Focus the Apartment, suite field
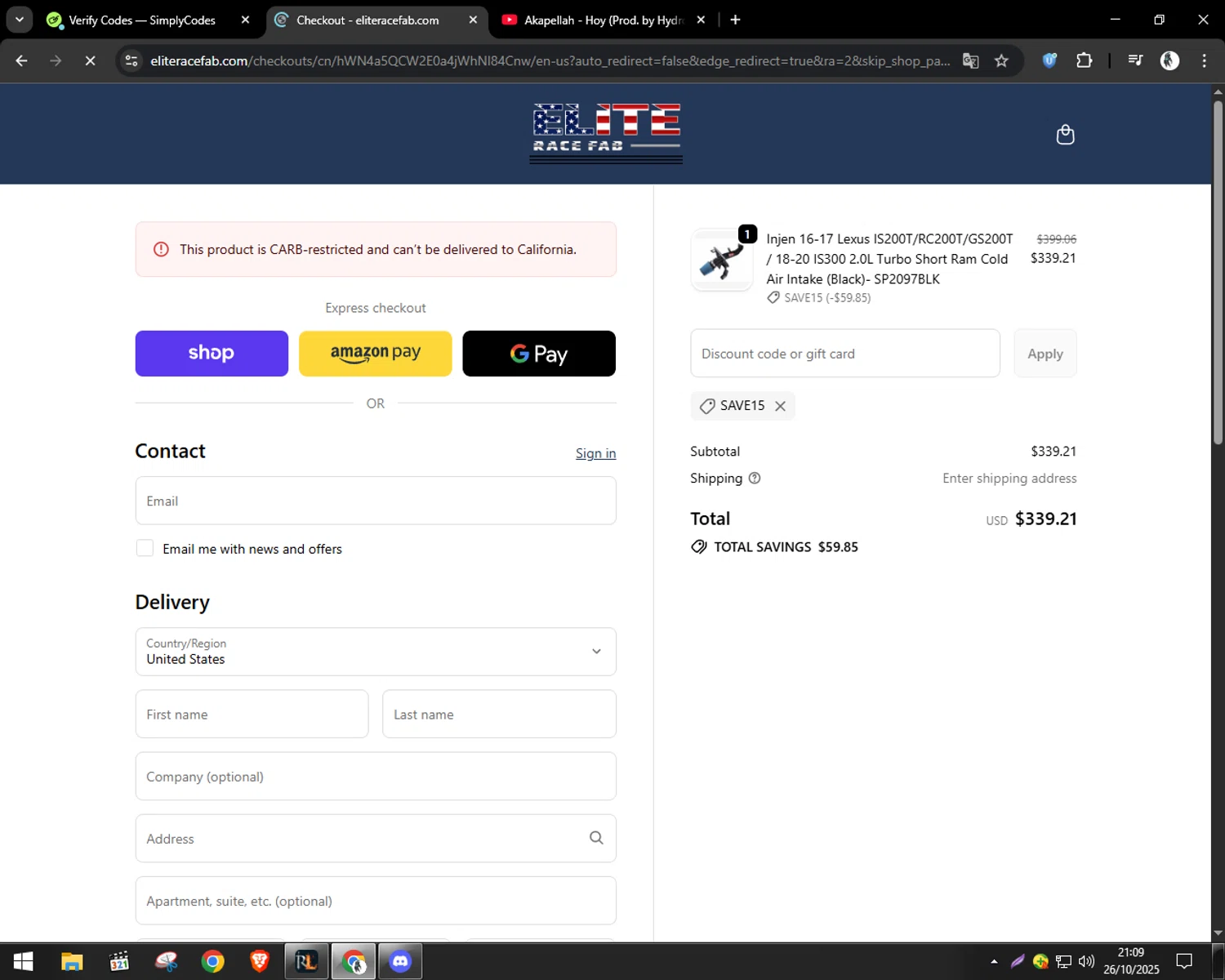The width and height of the screenshot is (1225, 980). 376,900
